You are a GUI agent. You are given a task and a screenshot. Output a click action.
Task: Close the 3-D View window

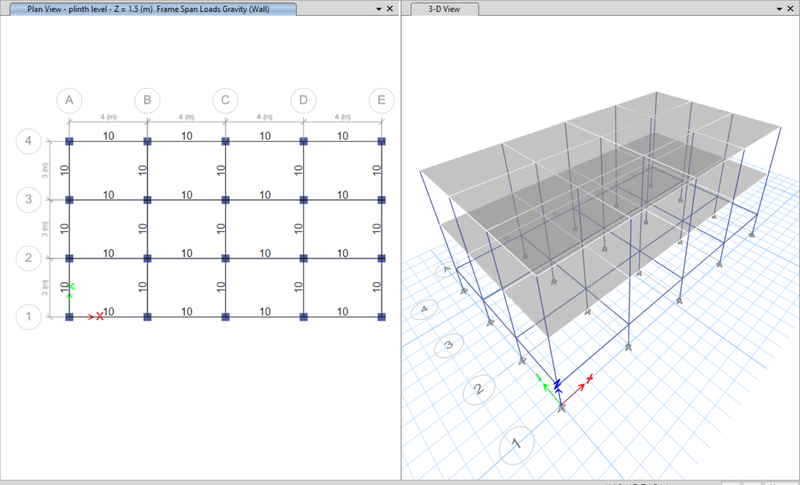[x=790, y=9]
